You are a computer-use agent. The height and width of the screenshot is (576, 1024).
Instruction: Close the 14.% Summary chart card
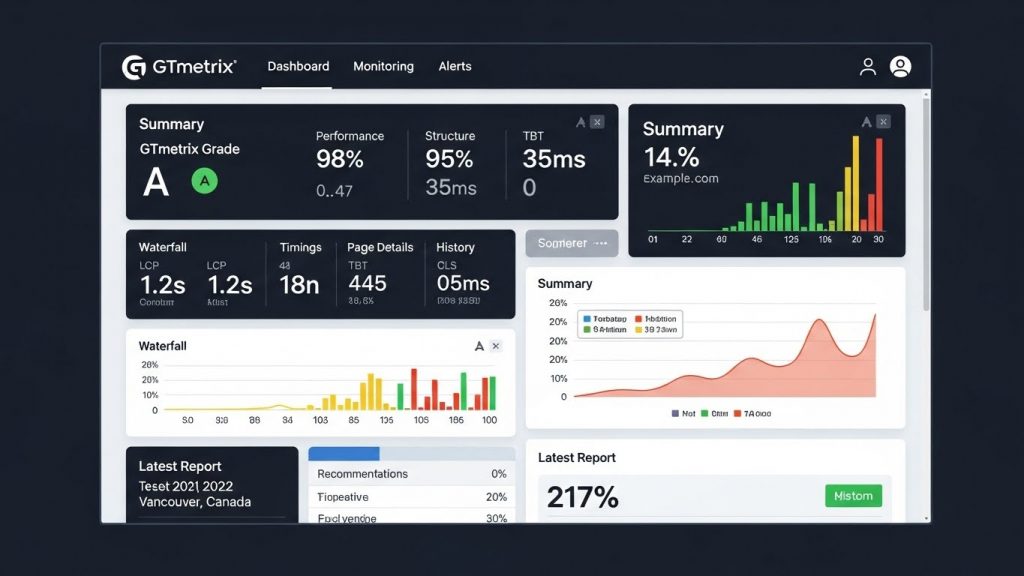[x=883, y=122]
